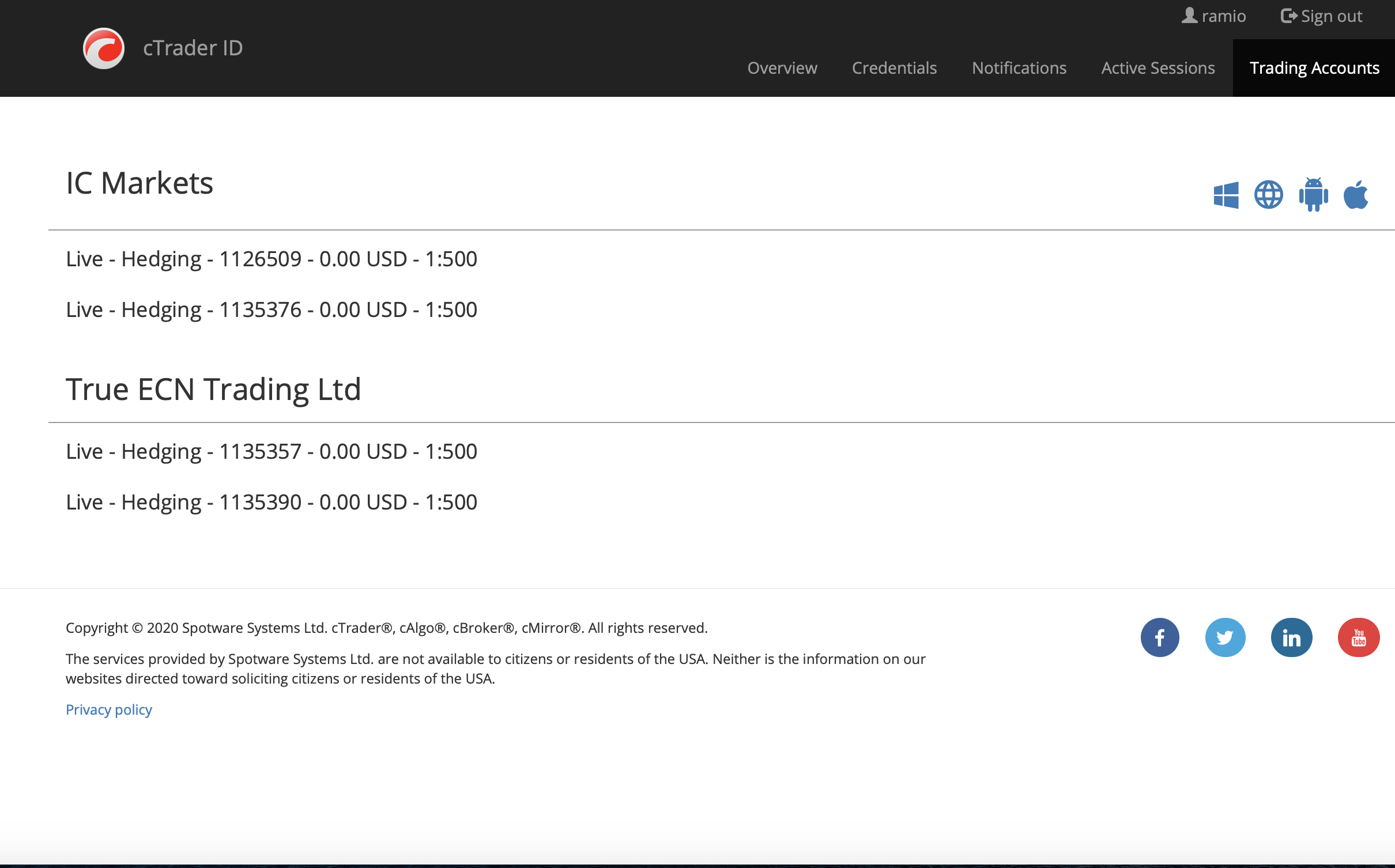The image size is (1395, 868).
Task: Click the cTrader red logo icon
Action: click(104, 48)
